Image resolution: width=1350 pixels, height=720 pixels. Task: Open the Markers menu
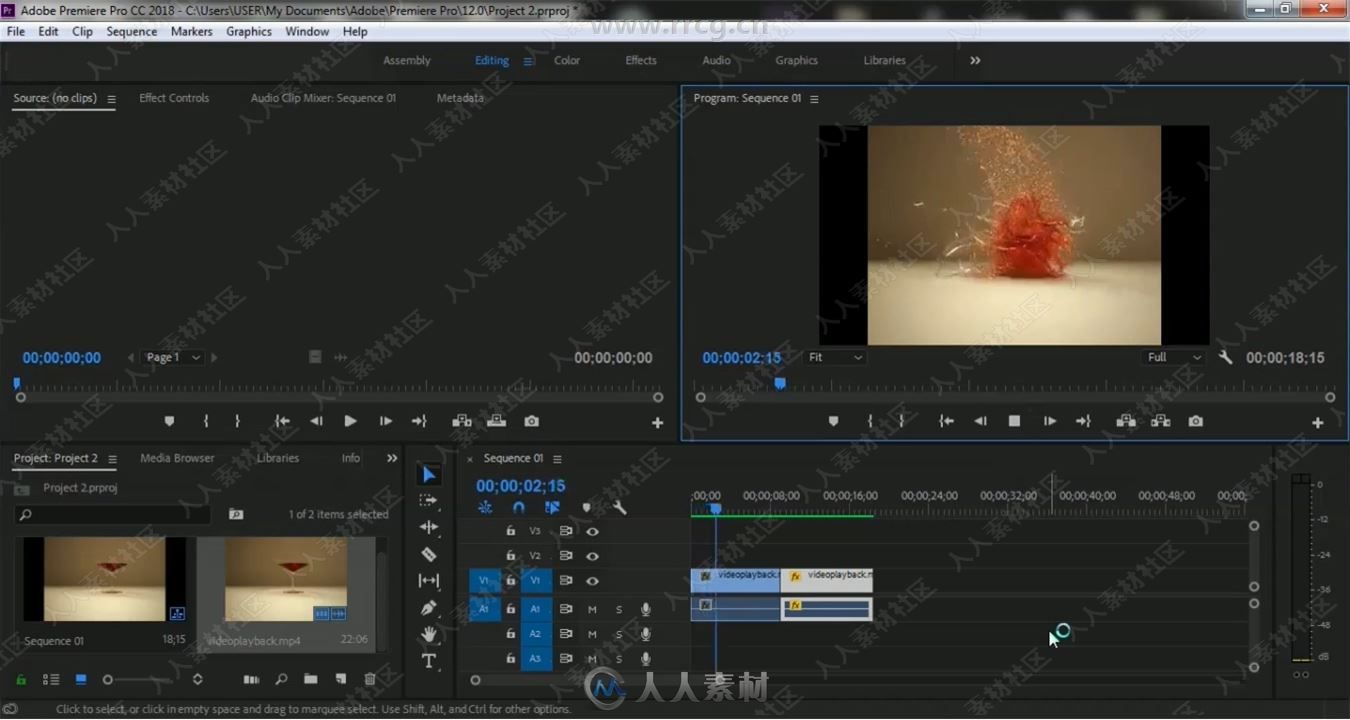[x=191, y=31]
